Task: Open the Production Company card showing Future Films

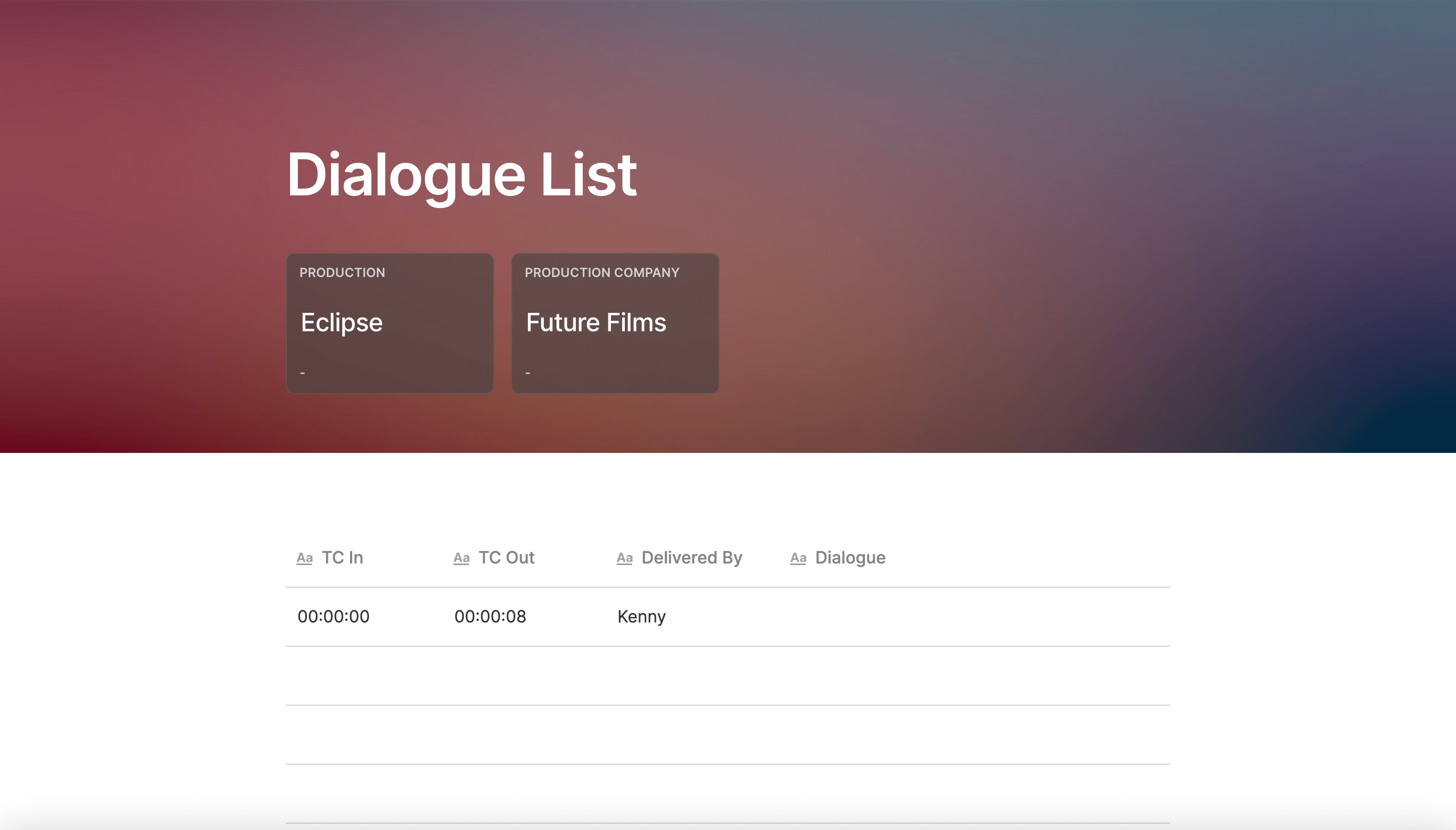Action: click(x=615, y=323)
